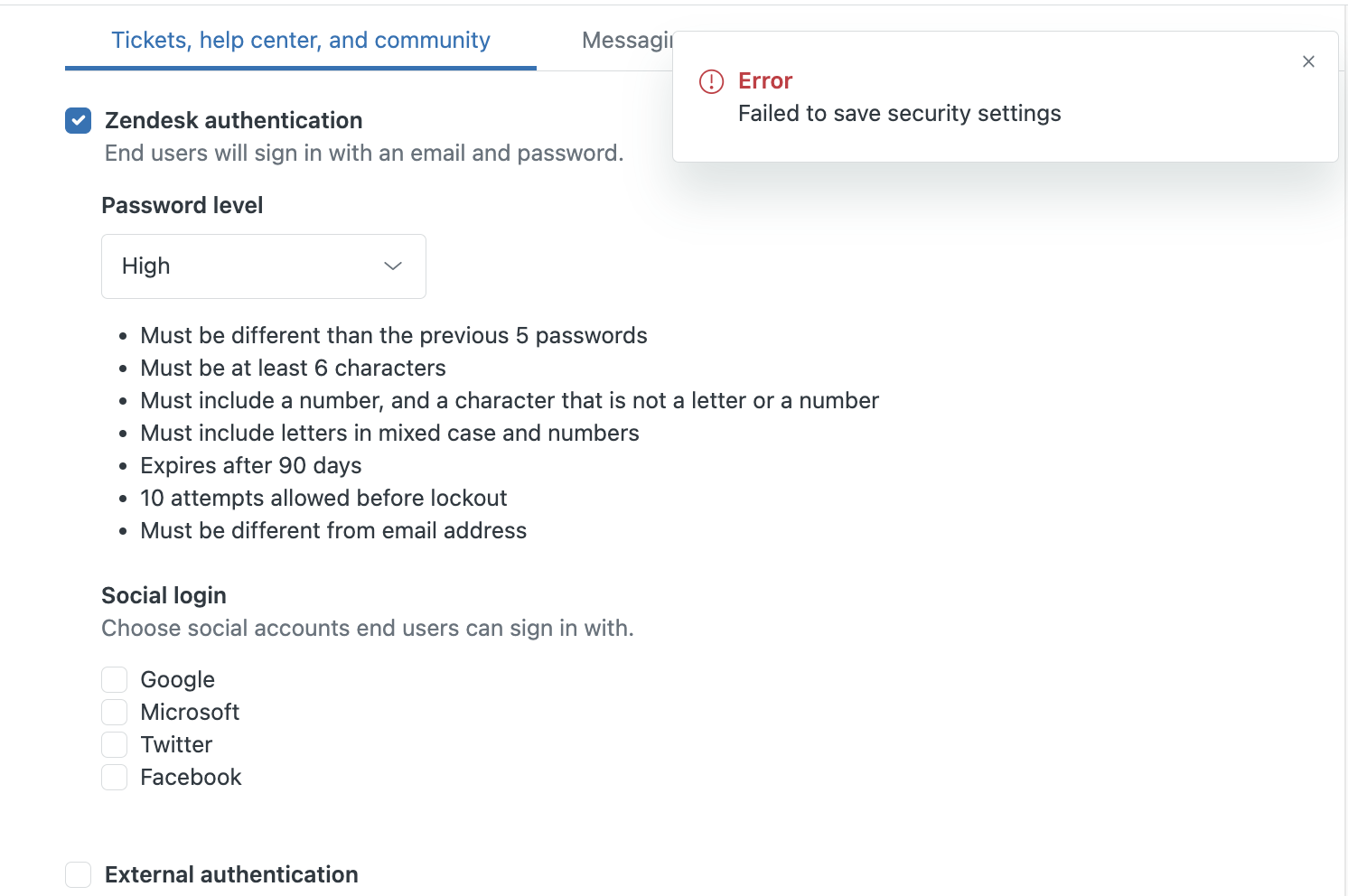Enable the Google social login checkbox
The image size is (1348, 896).
[x=115, y=679]
